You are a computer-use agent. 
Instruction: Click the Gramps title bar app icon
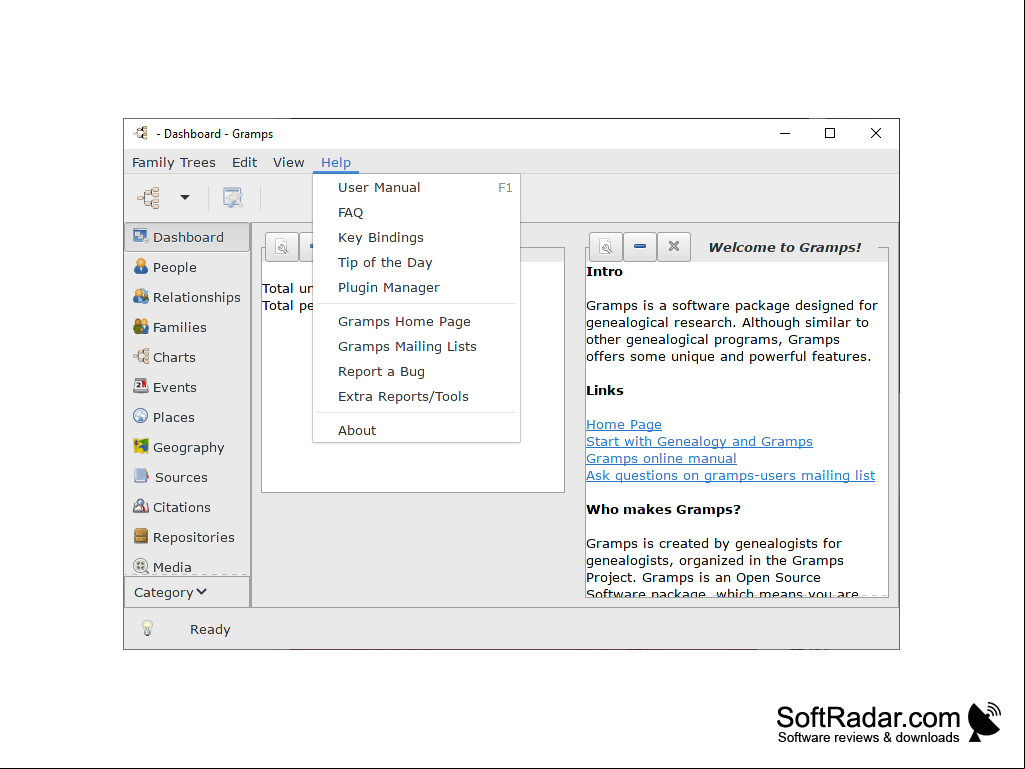pyautogui.click(x=141, y=133)
